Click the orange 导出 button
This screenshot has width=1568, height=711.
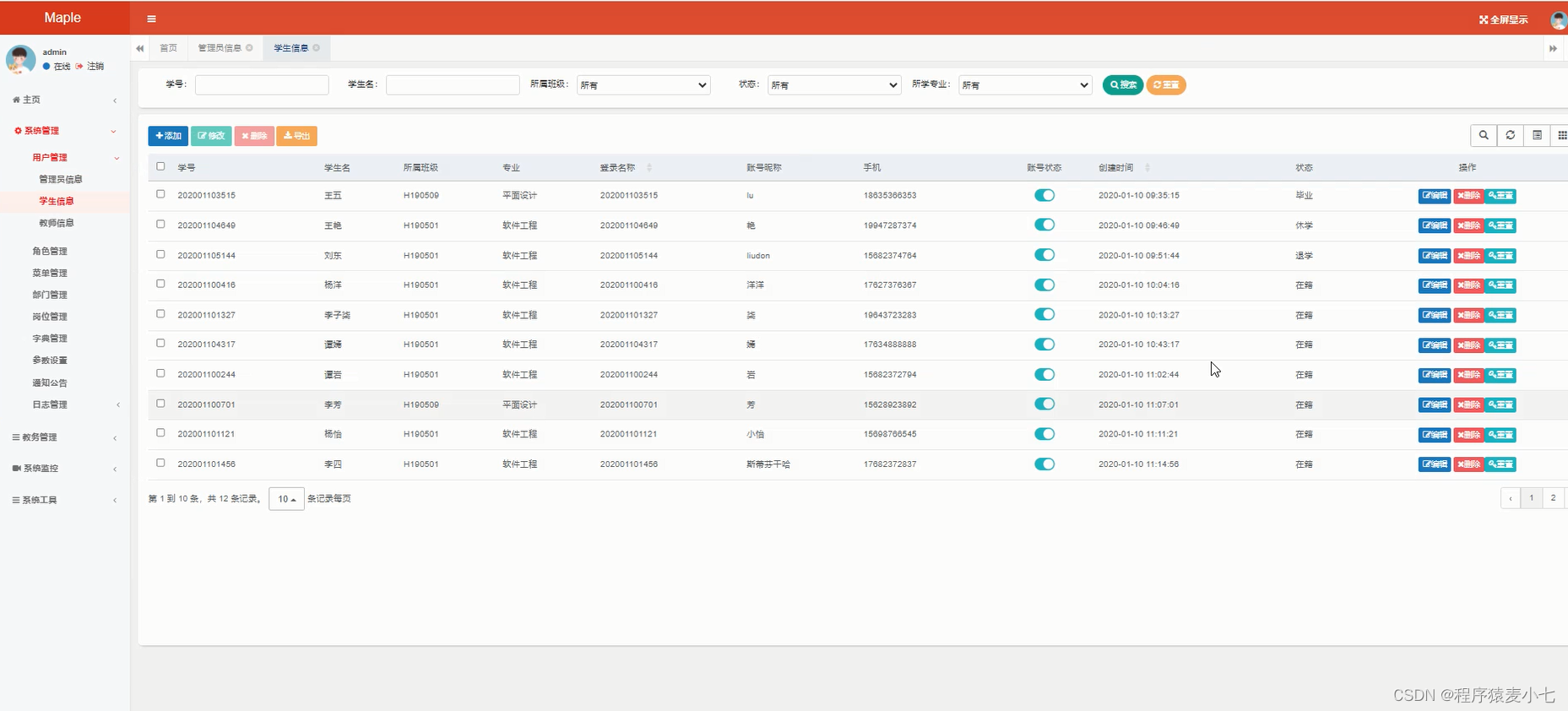296,136
